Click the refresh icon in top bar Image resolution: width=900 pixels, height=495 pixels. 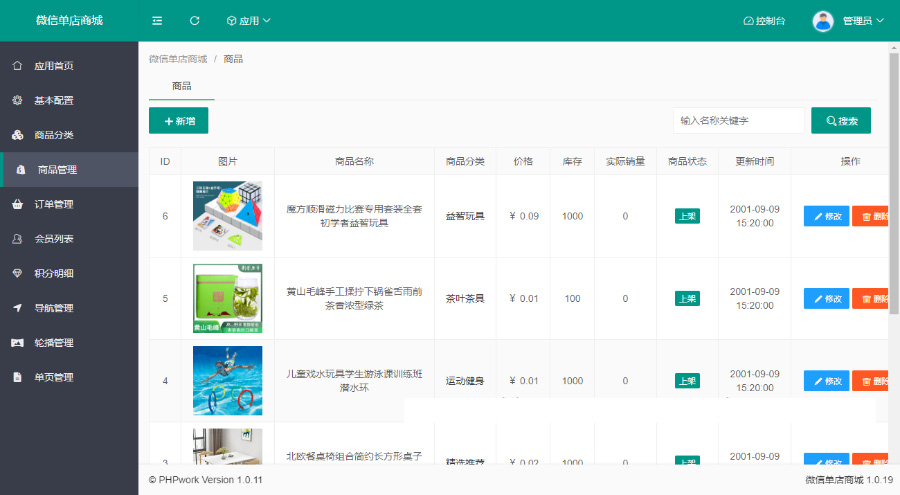(x=194, y=20)
